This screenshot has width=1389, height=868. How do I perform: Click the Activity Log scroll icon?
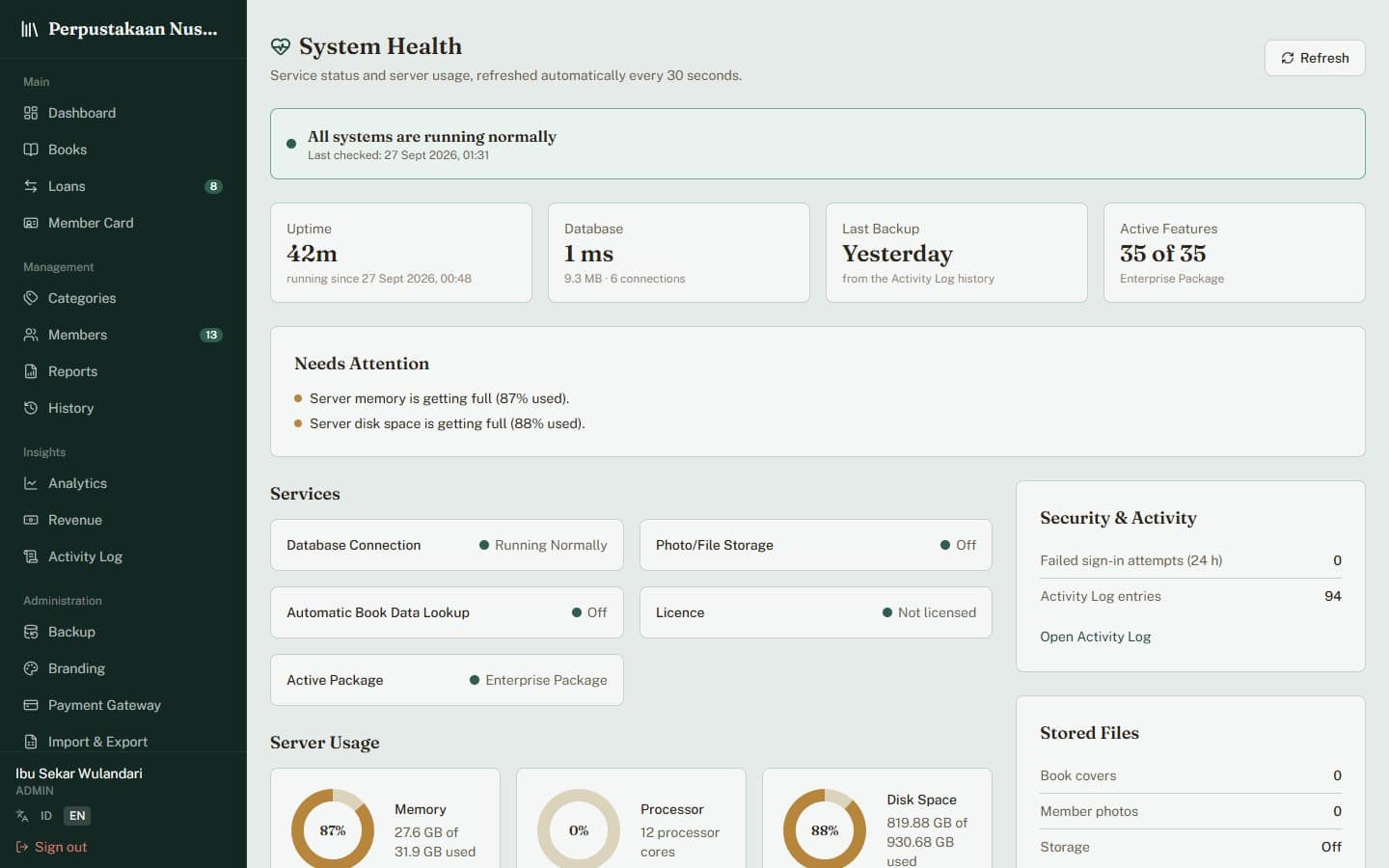tap(31, 556)
